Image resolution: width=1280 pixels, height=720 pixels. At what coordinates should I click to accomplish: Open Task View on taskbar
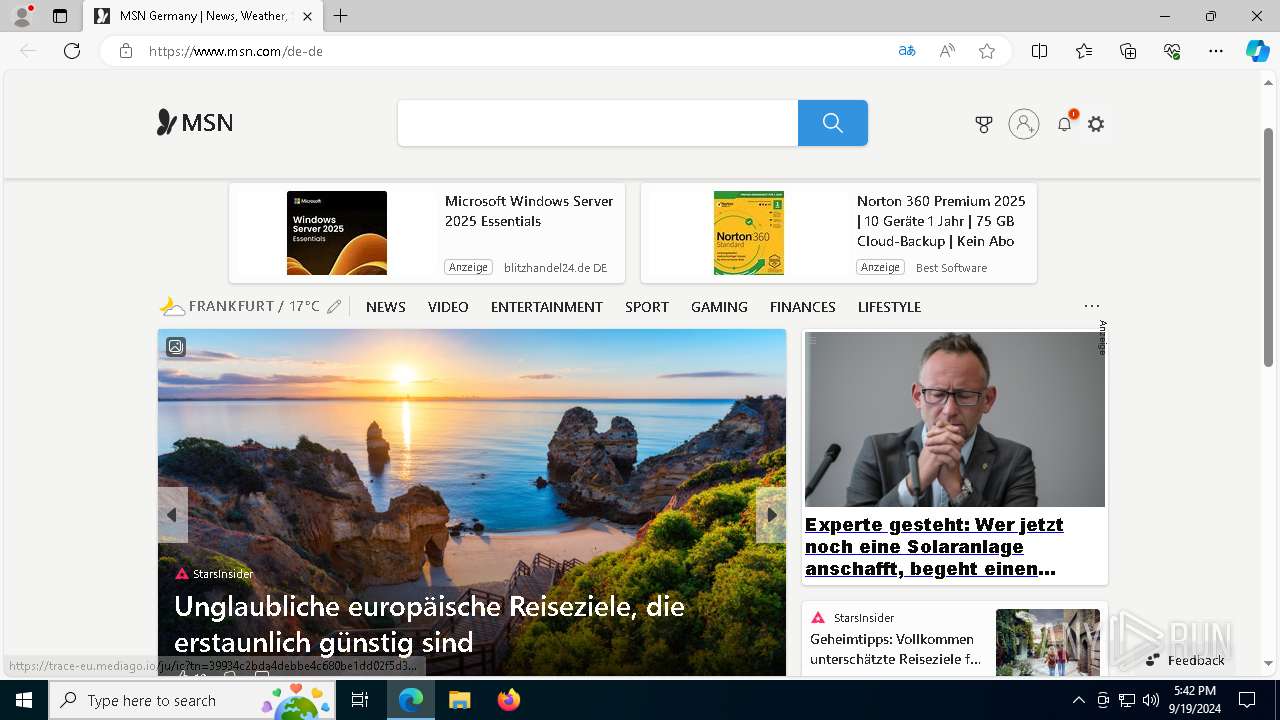tap(360, 700)
